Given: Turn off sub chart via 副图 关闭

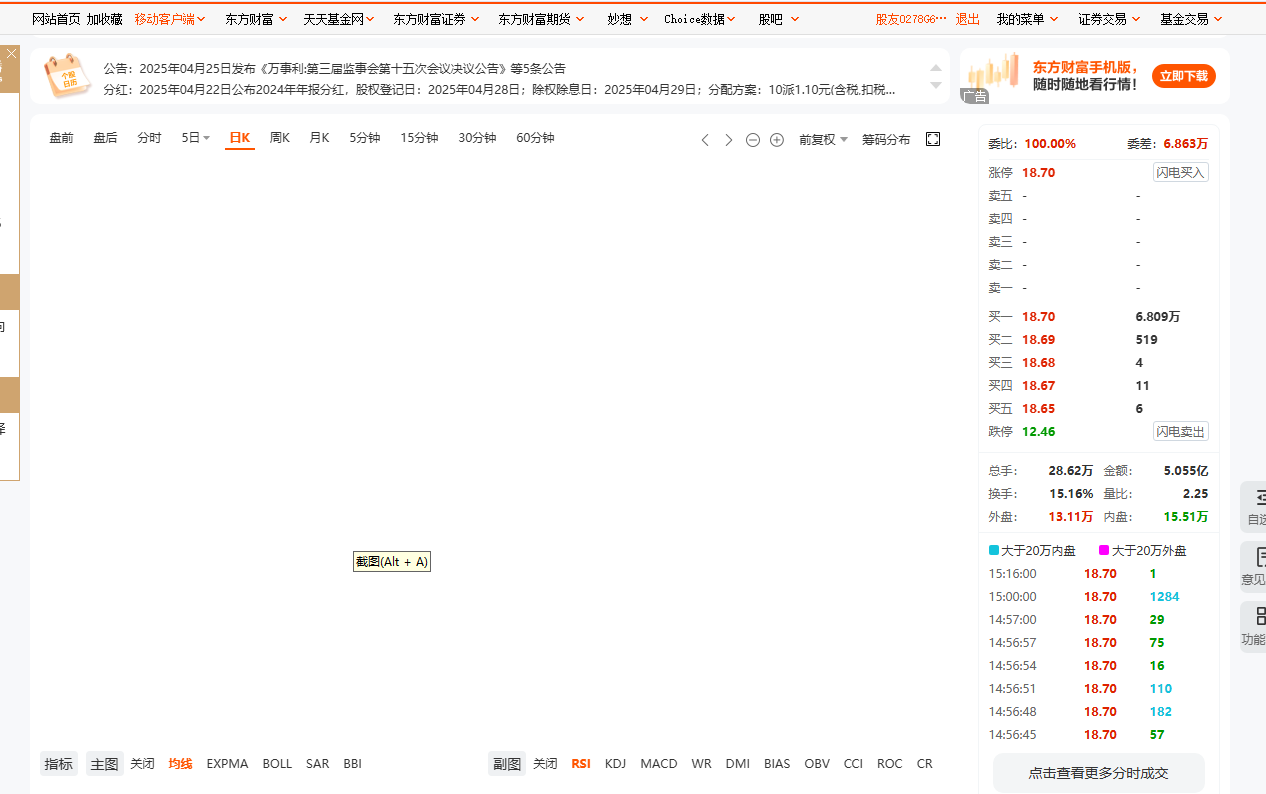Looking at the screenshot, I should pyautogui.click(x=545, y=764).
